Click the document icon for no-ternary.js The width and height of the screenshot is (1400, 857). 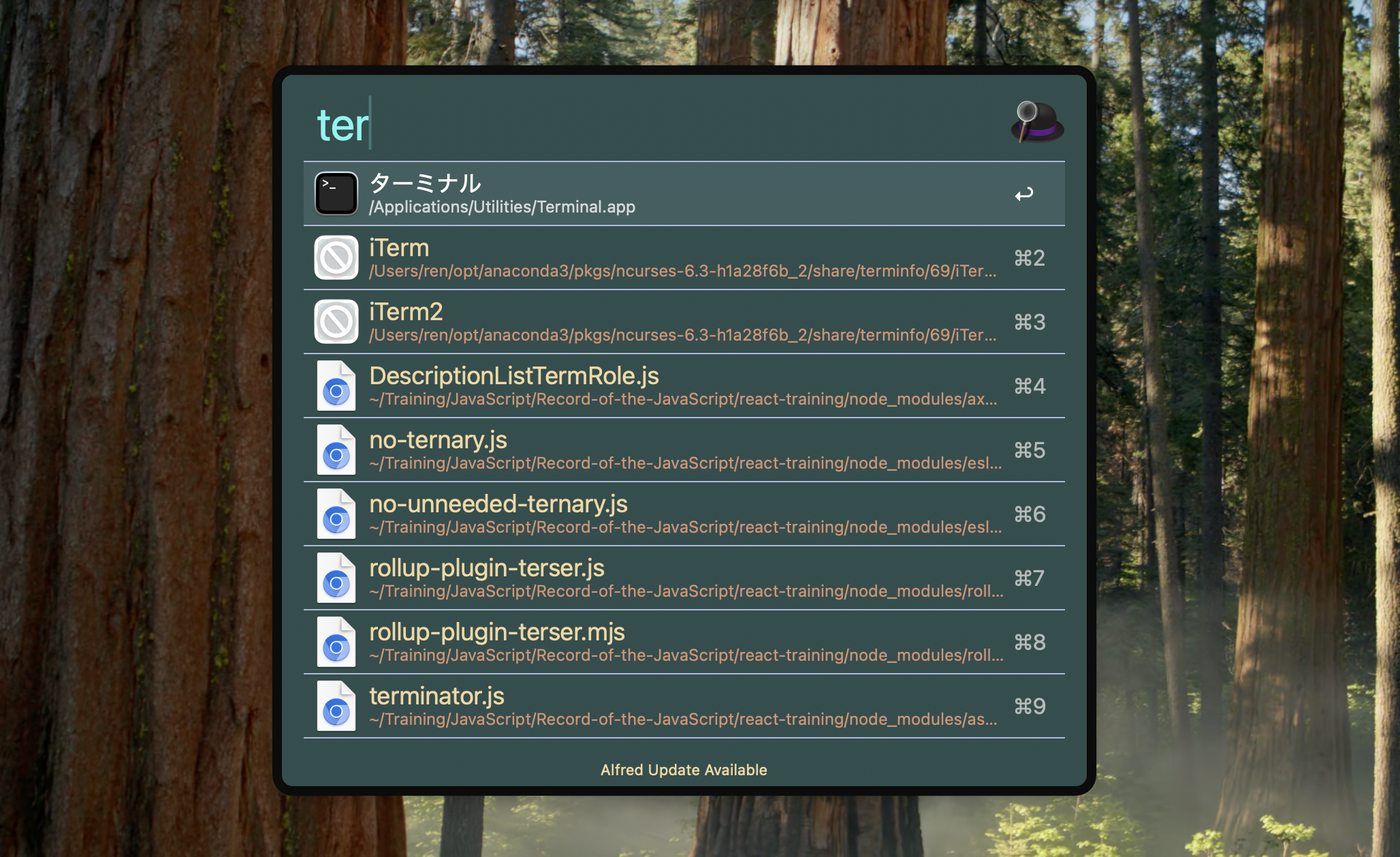(335, 450)
